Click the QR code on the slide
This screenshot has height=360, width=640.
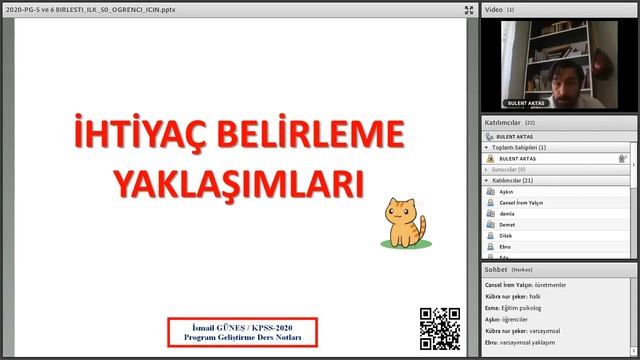click(440, 329)
